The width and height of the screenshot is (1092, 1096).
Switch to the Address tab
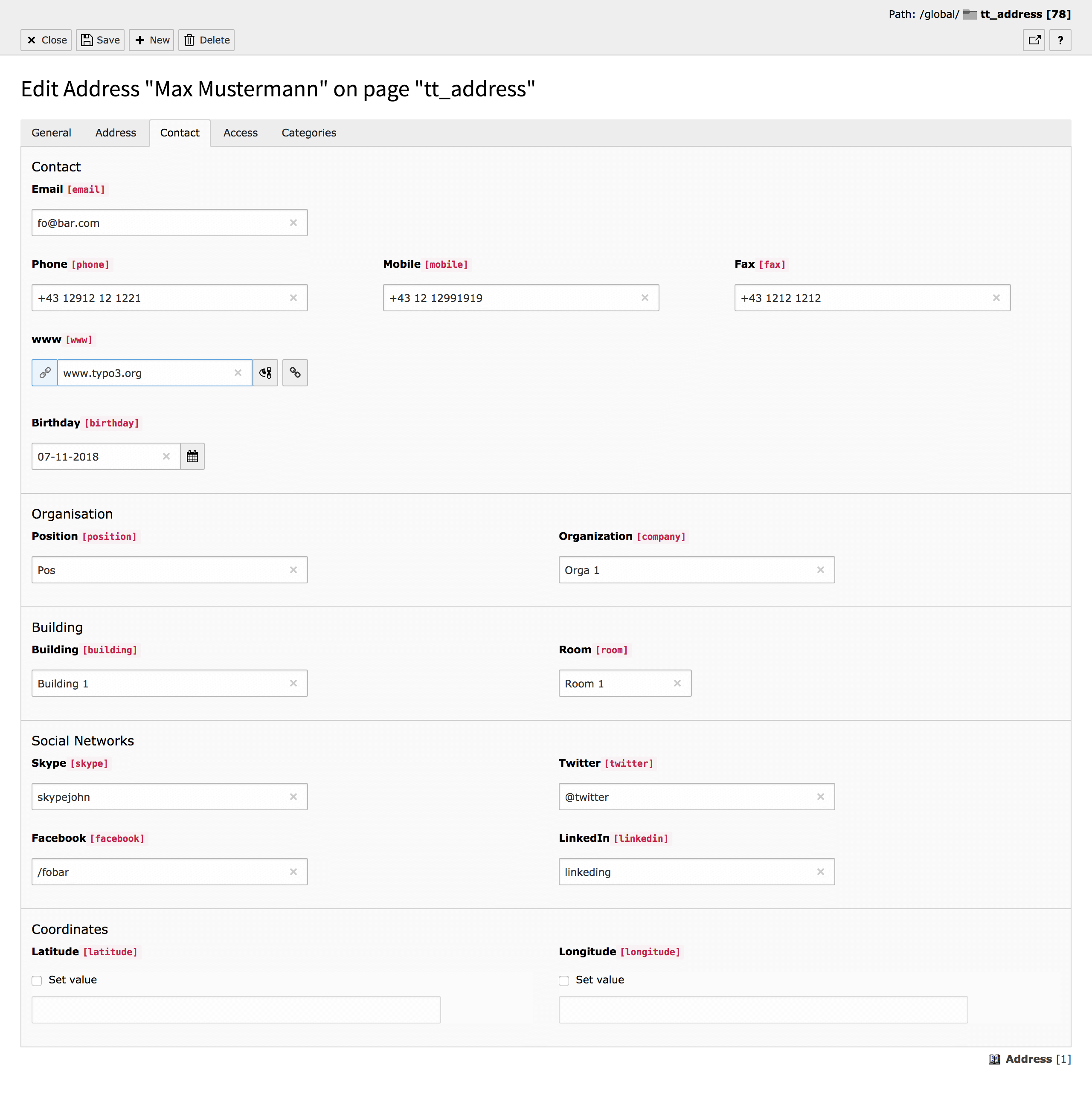pyautogui.click(x=116, y=133)
